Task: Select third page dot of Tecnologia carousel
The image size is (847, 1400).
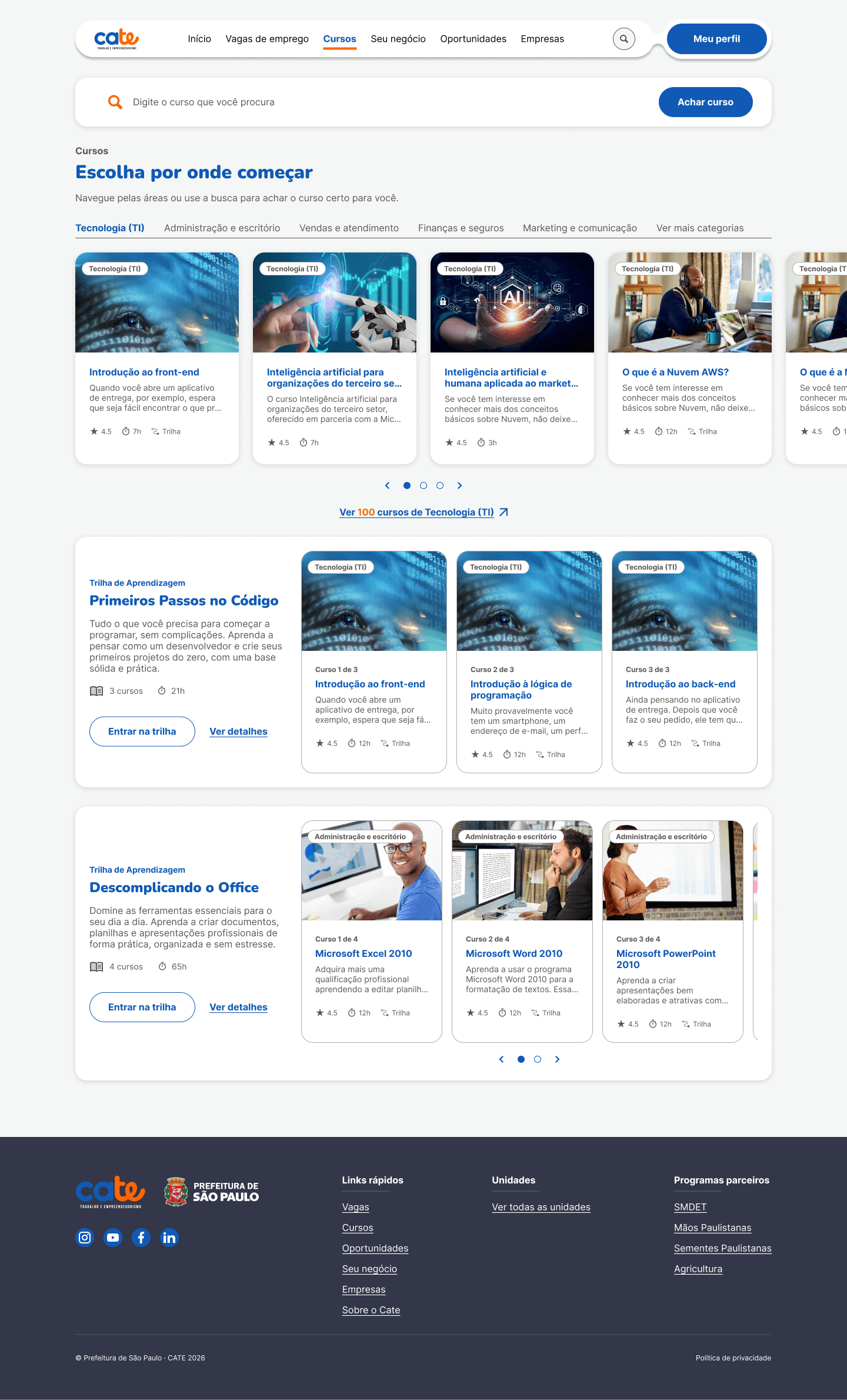Action: click(440, 485)
